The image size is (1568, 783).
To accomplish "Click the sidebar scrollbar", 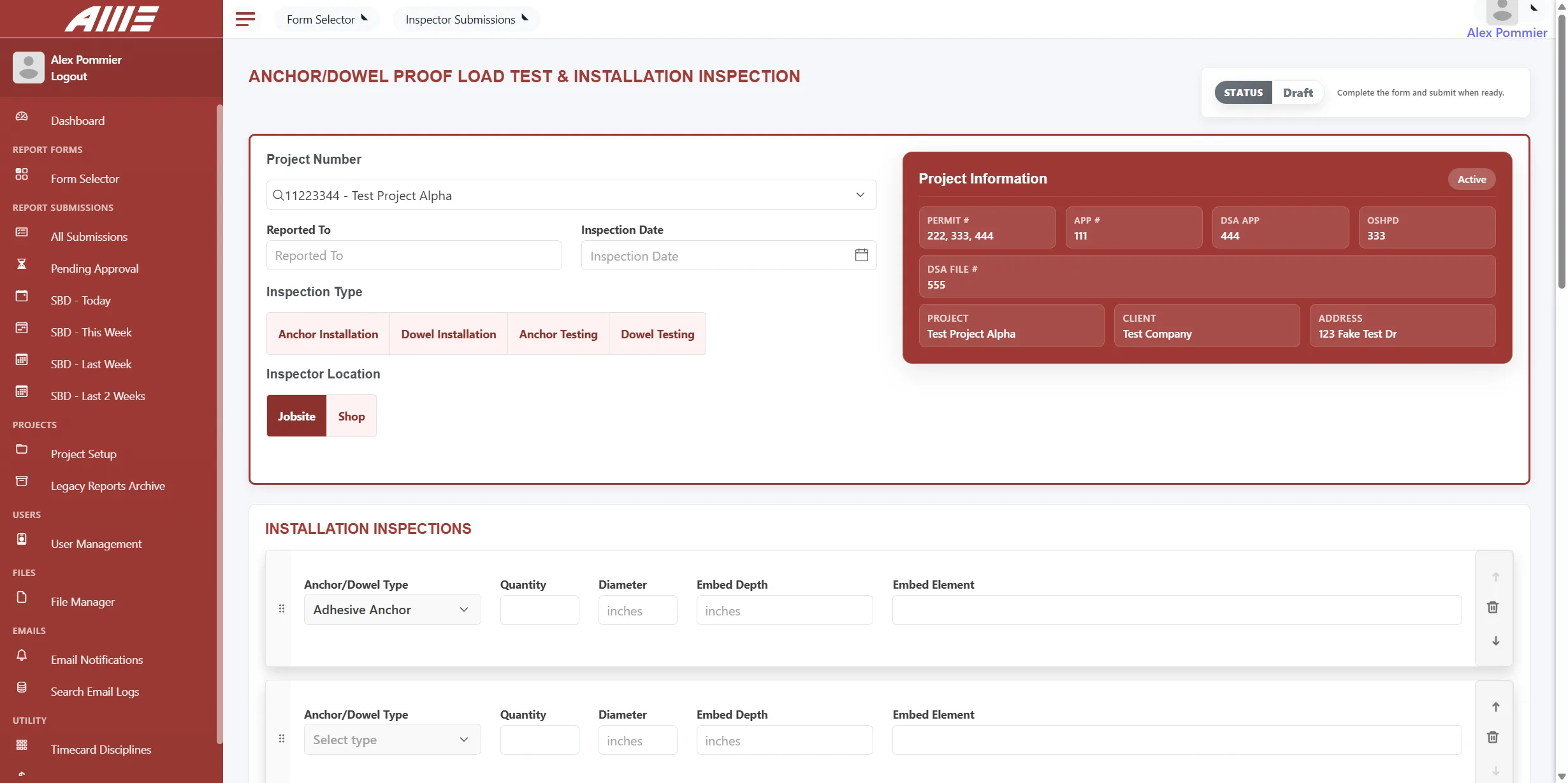I will (219, 424).
